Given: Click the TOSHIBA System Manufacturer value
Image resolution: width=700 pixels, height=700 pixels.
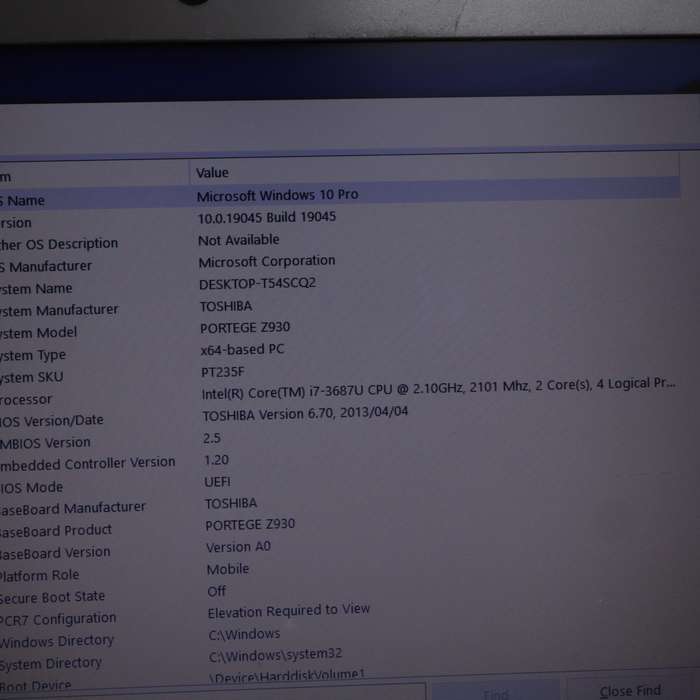Looking at the screenshot, I should click(226, 306).
